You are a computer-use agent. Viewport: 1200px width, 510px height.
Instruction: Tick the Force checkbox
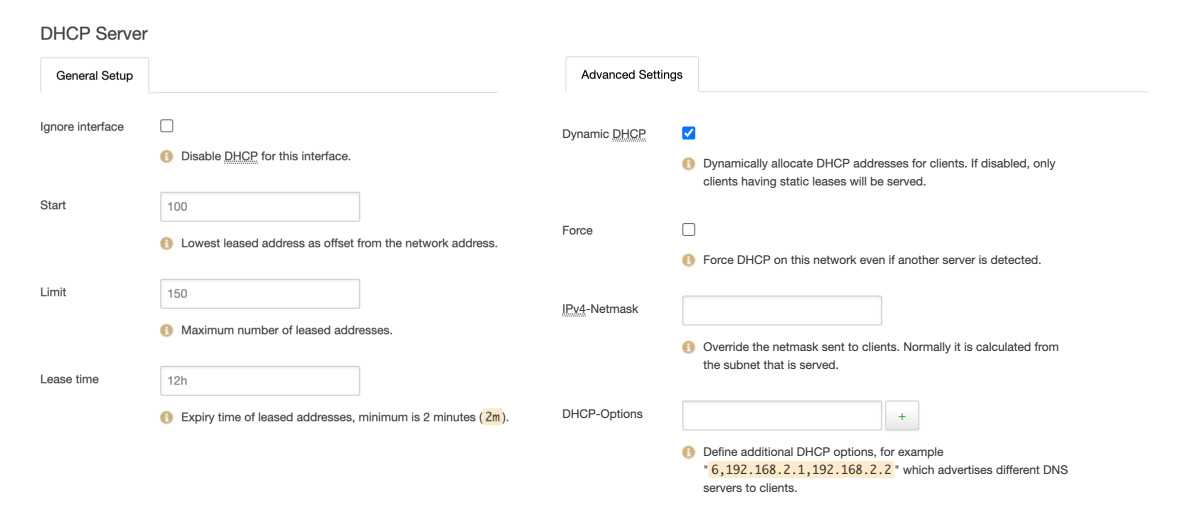click(x=688, y=229)
